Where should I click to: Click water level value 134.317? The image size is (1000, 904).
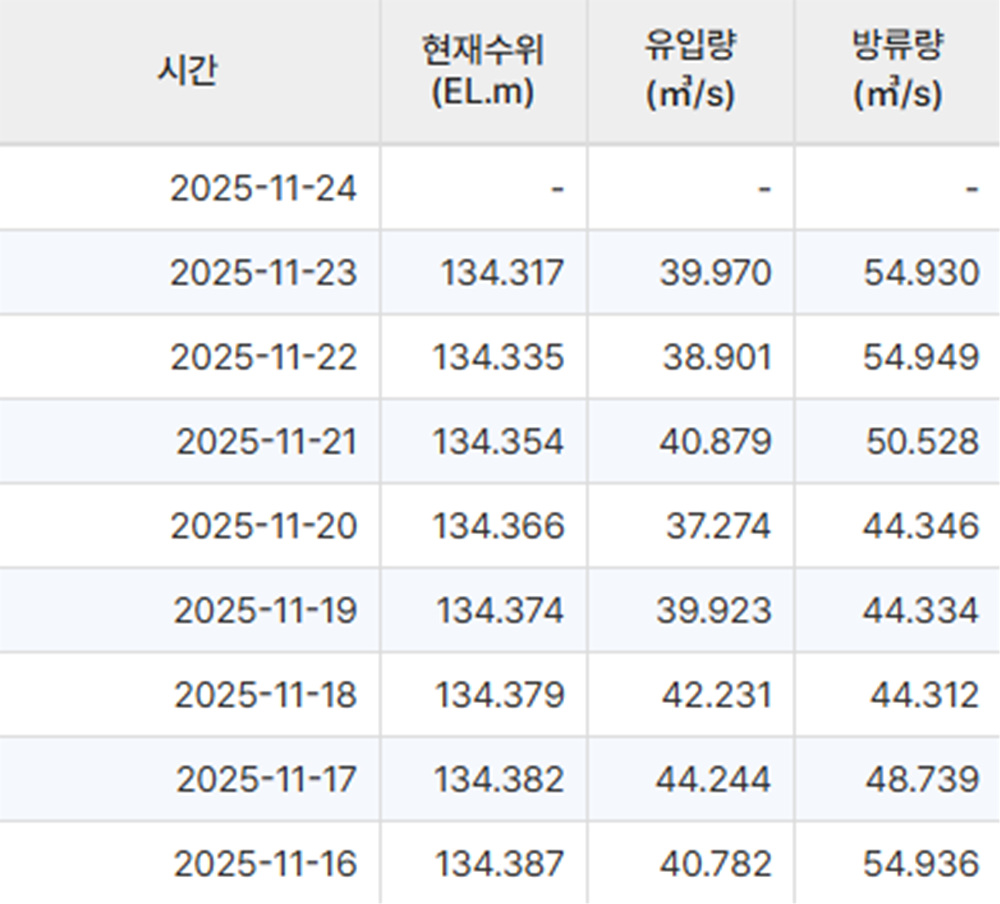(x=501, y=273)
